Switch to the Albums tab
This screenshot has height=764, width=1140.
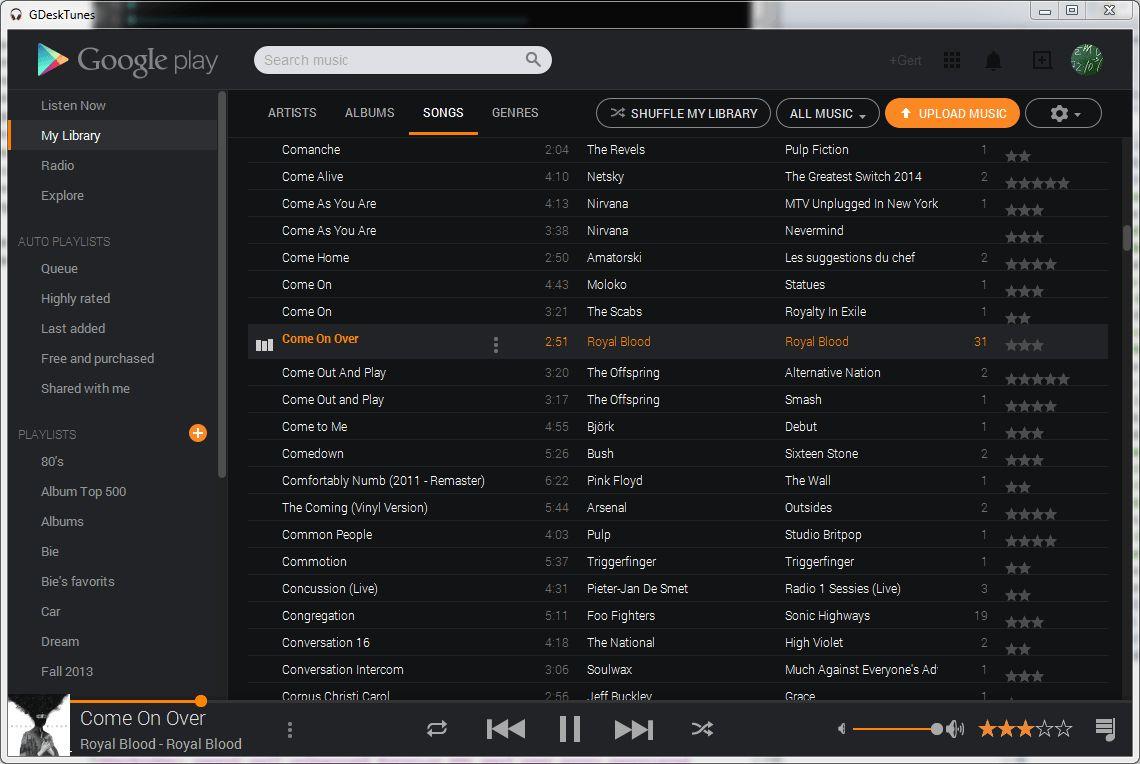[x=369, y=113]
